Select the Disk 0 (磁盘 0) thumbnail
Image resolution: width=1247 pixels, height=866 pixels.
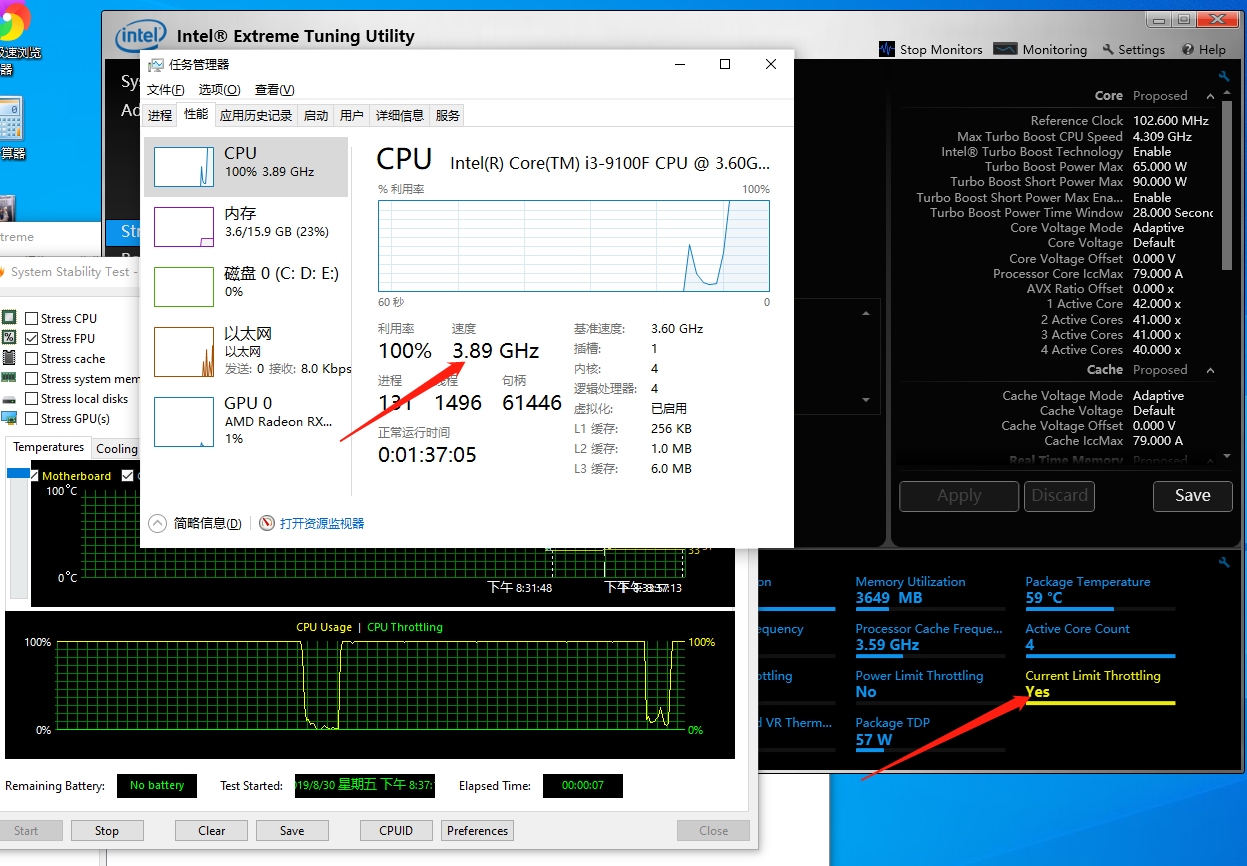pos(184,286)
